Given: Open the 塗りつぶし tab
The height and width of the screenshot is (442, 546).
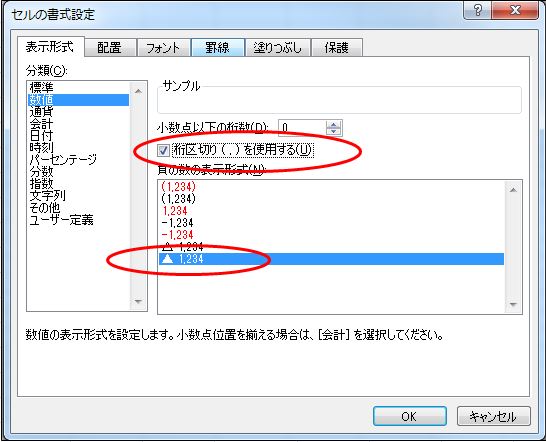Looking at the screenshot, I should point(278,48).
